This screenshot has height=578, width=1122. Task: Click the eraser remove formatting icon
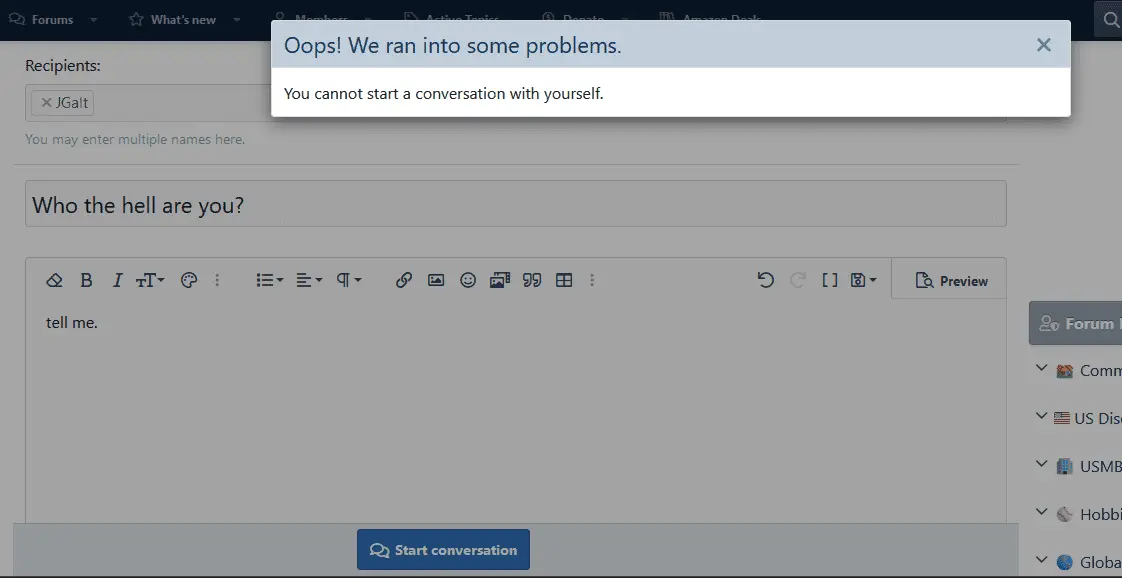[x=55, y=281]
